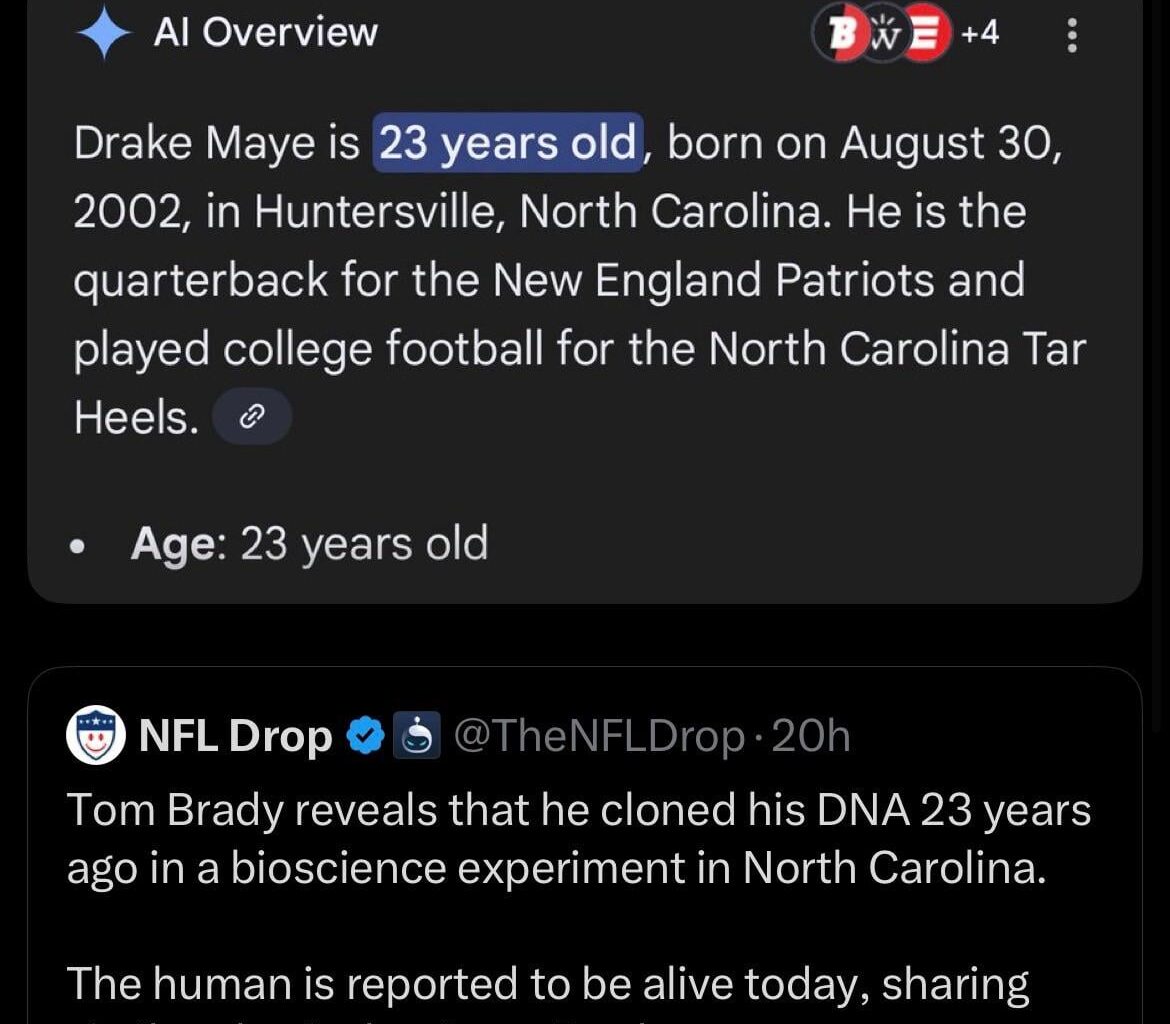
Task: Open the @TheNFLDrop handle
Action: 599,737
